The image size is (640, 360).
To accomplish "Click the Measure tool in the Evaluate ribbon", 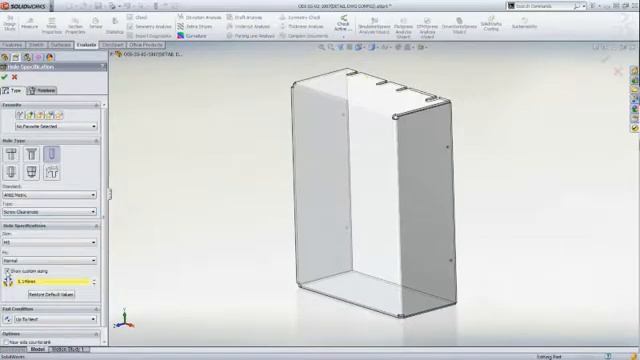I will click(29, 23).
